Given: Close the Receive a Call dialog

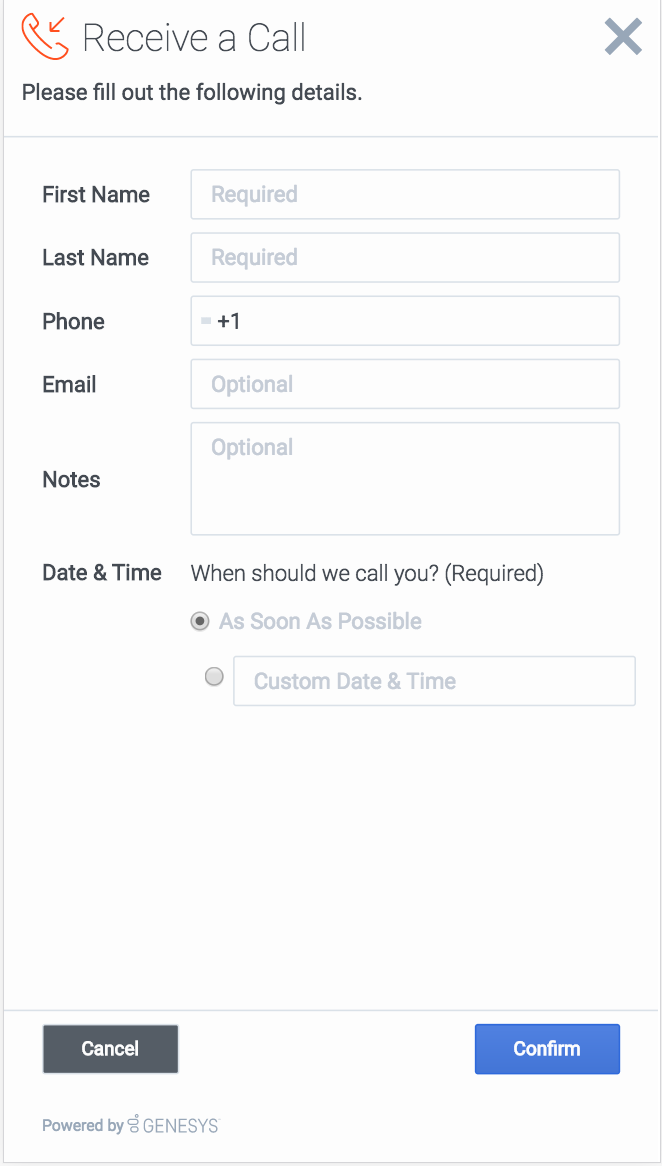Looking at the screenshot, I should [x=622, y=36].
